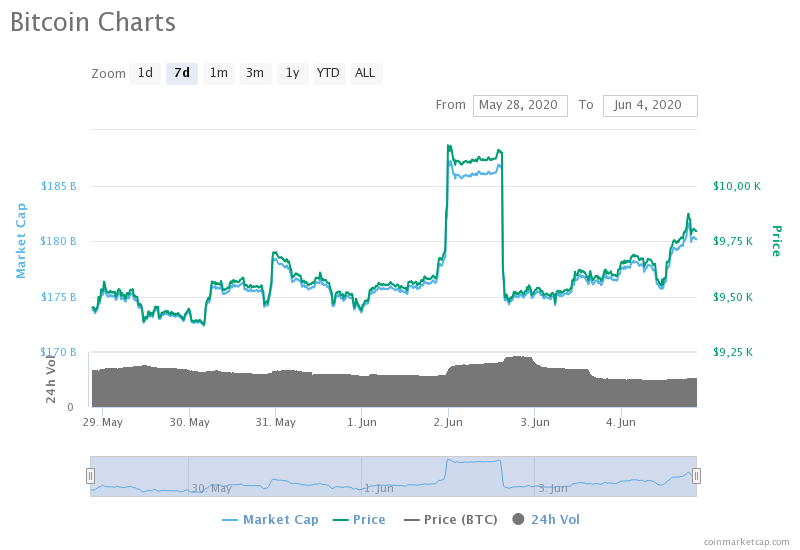
Task: Click the 2. Jun axis label
Action: (x=448, y=422)
